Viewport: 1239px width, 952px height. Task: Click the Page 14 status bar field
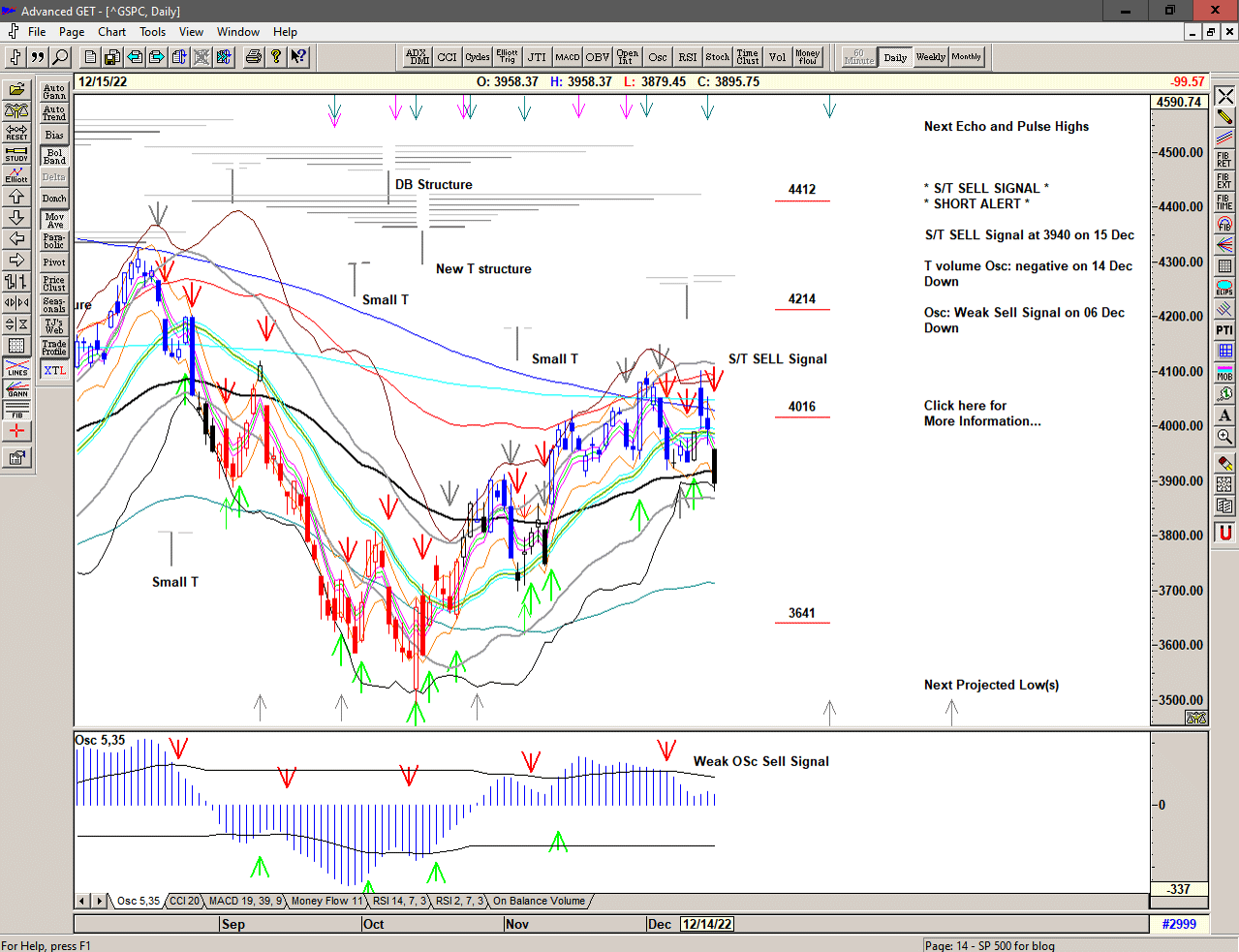tap(988, 945)
